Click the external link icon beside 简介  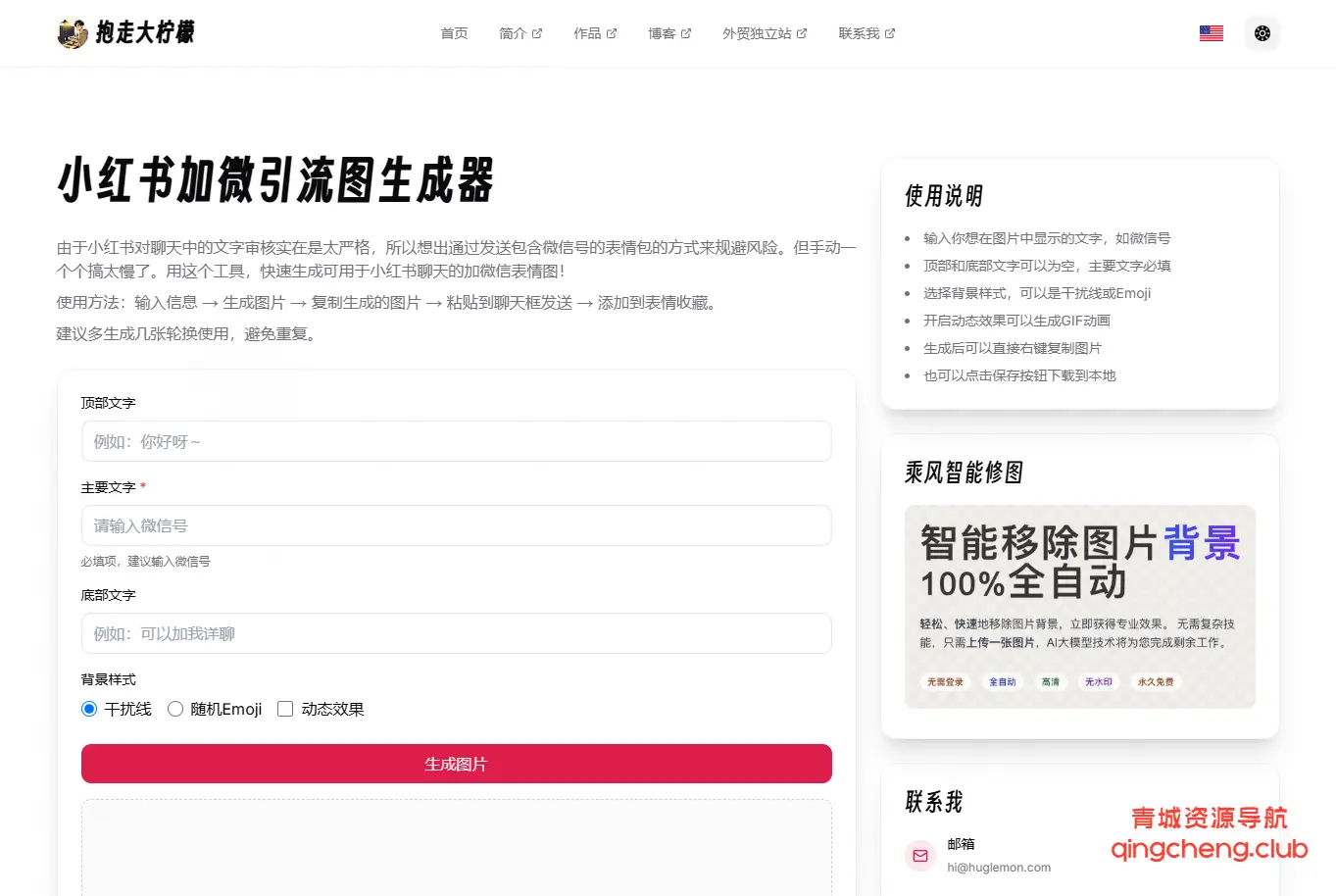tap(537, 32)
